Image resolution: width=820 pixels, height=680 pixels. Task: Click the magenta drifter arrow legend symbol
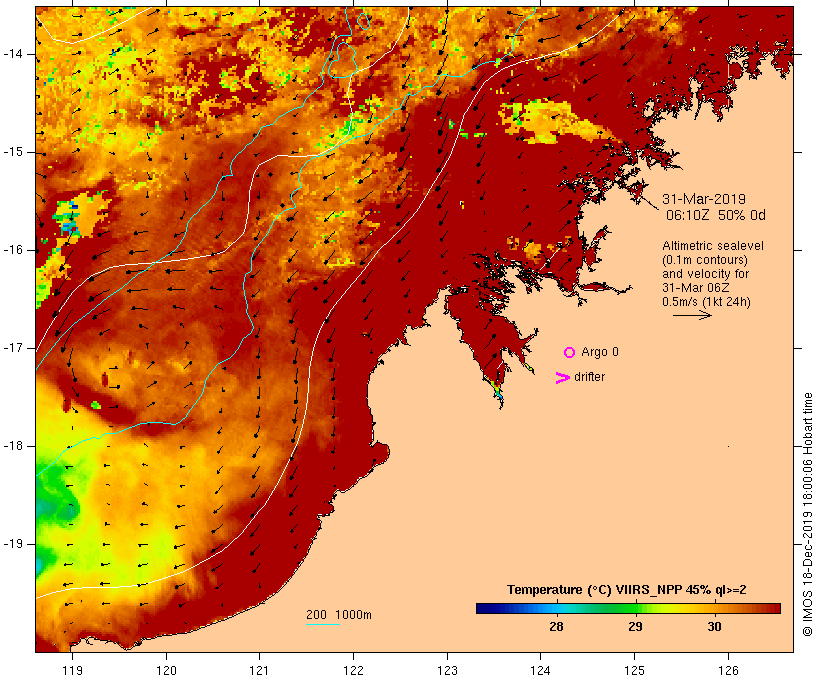pos(562,378)
